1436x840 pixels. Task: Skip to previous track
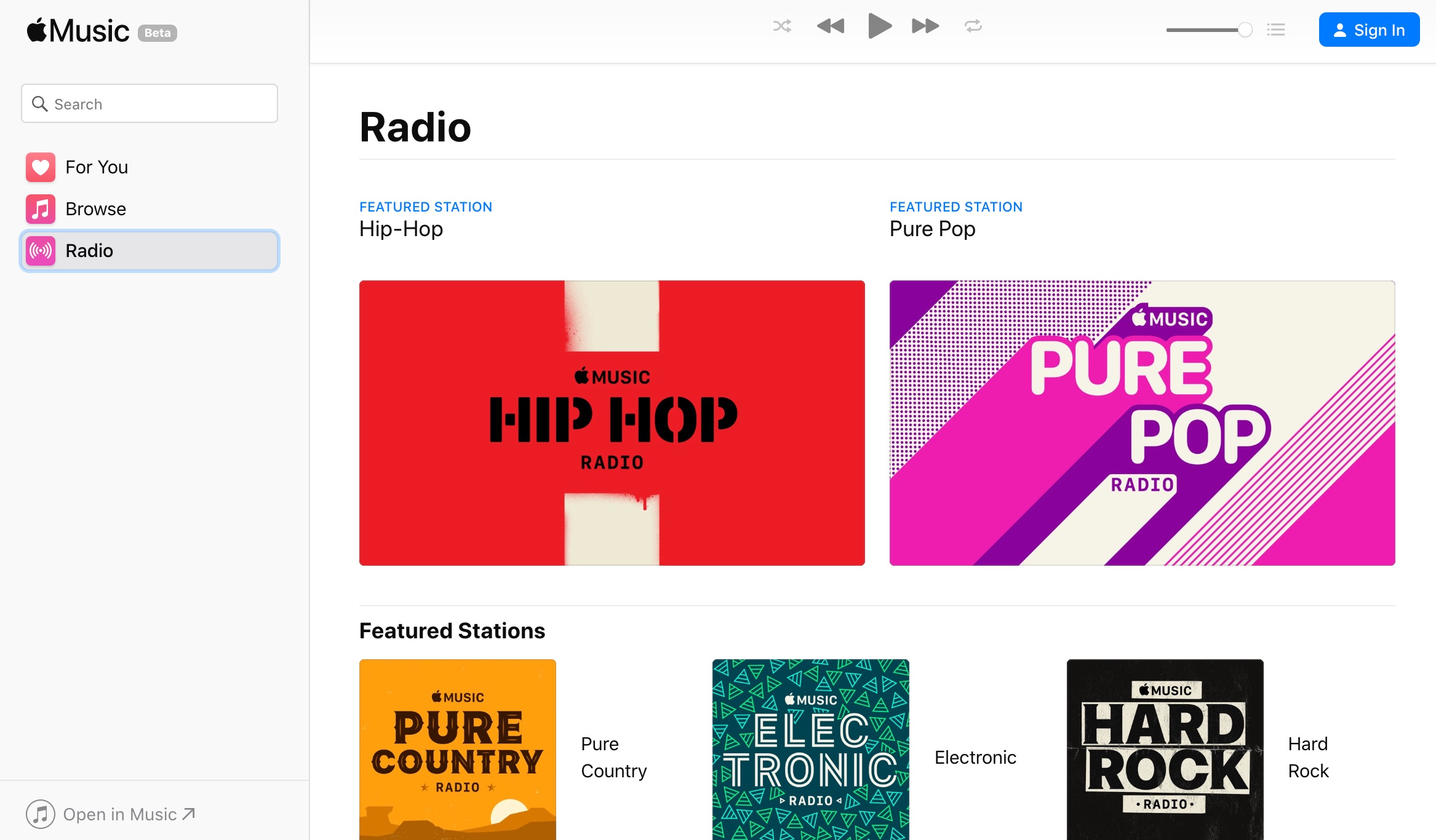point(831,26)
